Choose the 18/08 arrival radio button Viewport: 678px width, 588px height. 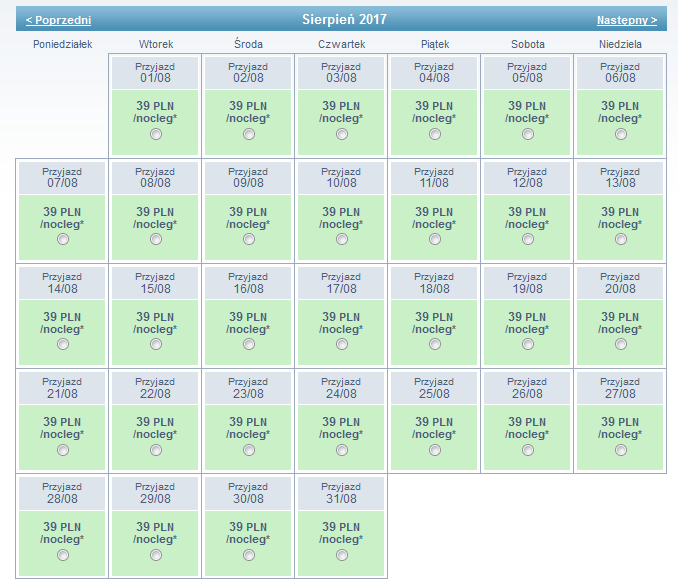[x=435, y=344]
